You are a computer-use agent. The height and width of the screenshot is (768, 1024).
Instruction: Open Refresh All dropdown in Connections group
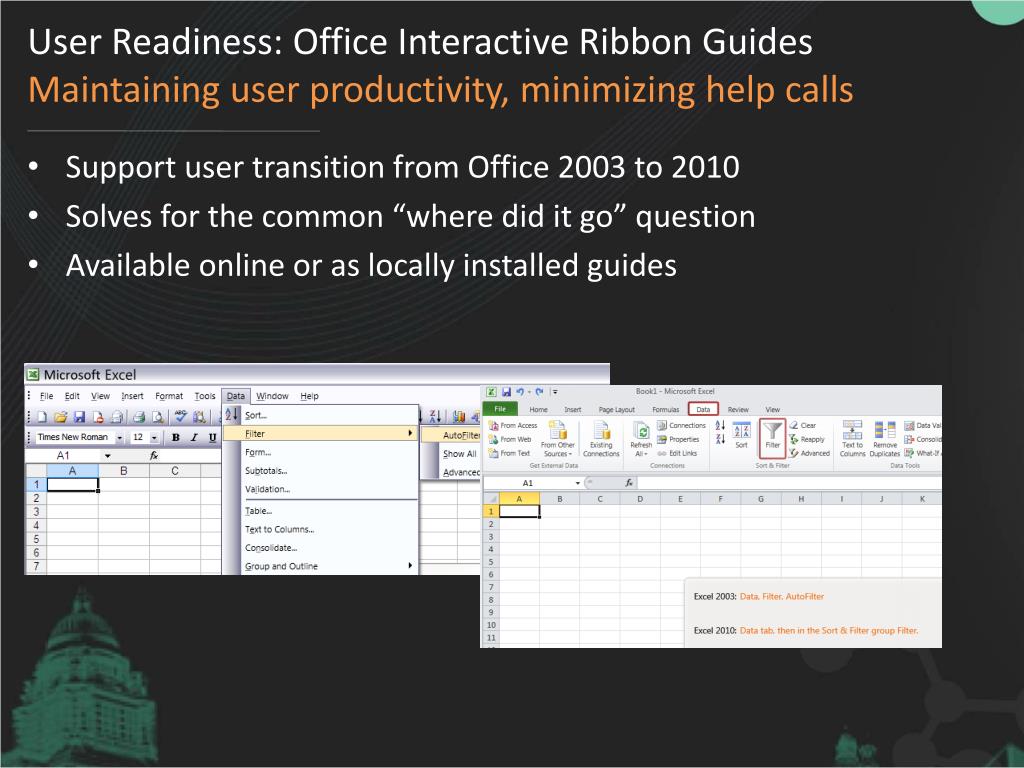(x=641, y=439)
